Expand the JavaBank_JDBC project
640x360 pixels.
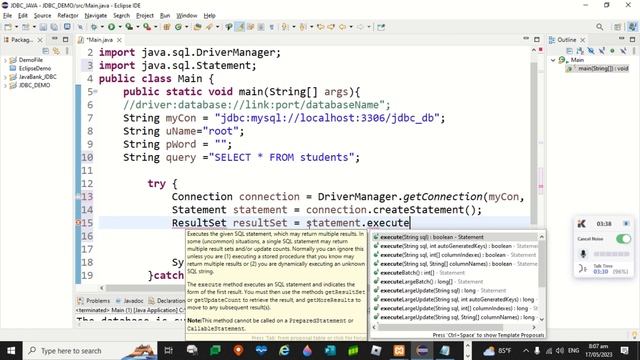coord(5,77)
